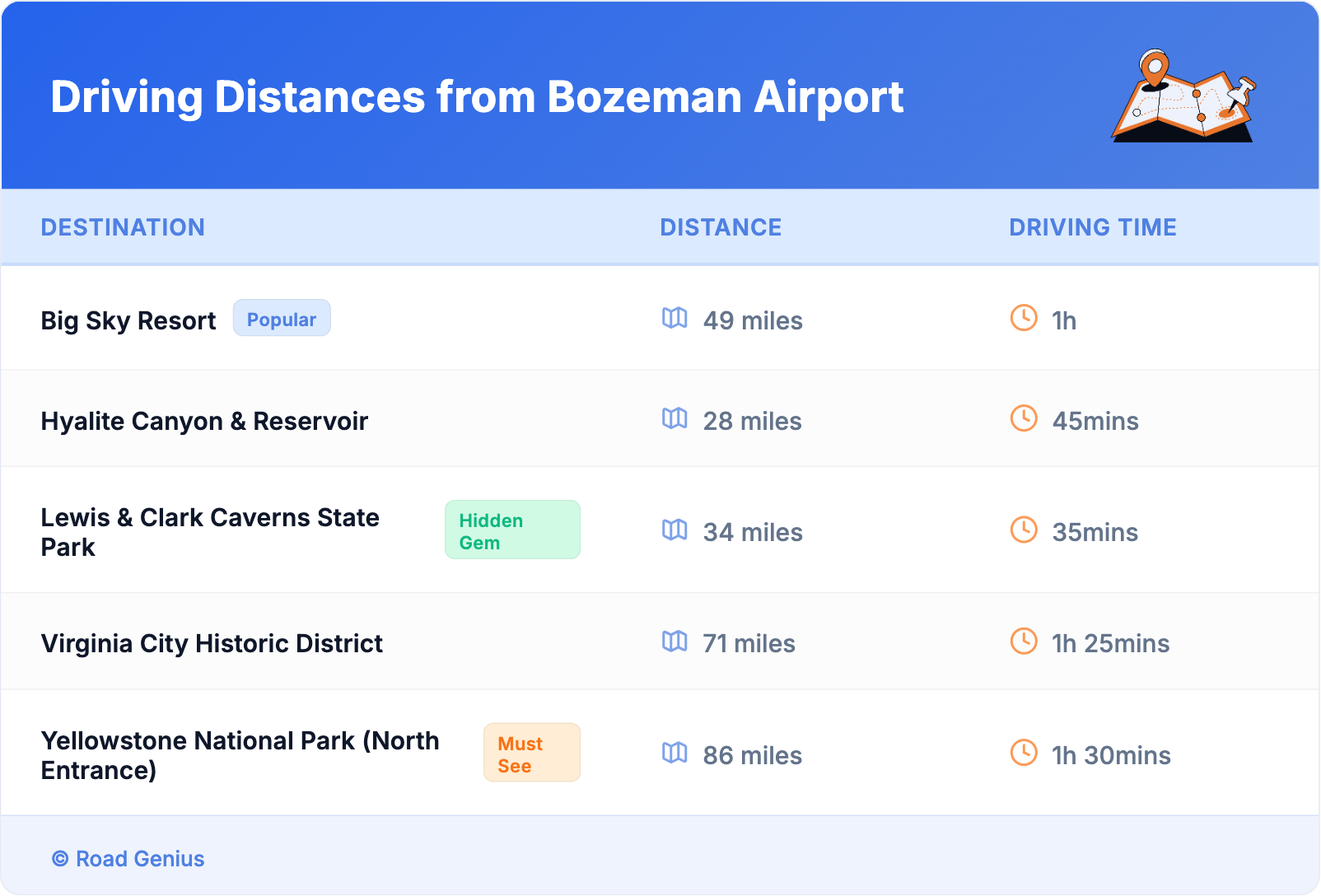Click the clock icon in Big Sky row

(1024, 318)
